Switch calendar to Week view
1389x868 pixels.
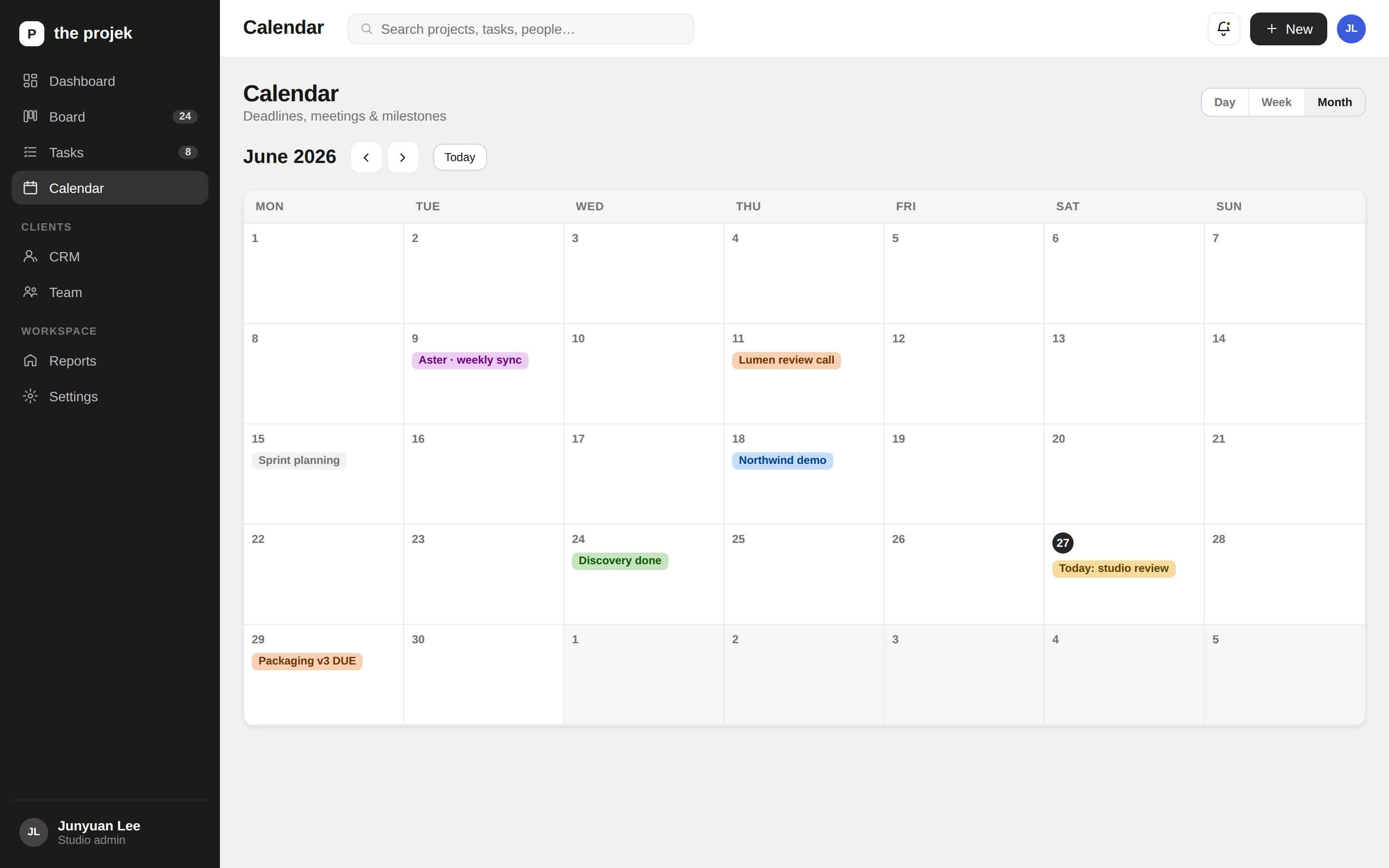1276,102
